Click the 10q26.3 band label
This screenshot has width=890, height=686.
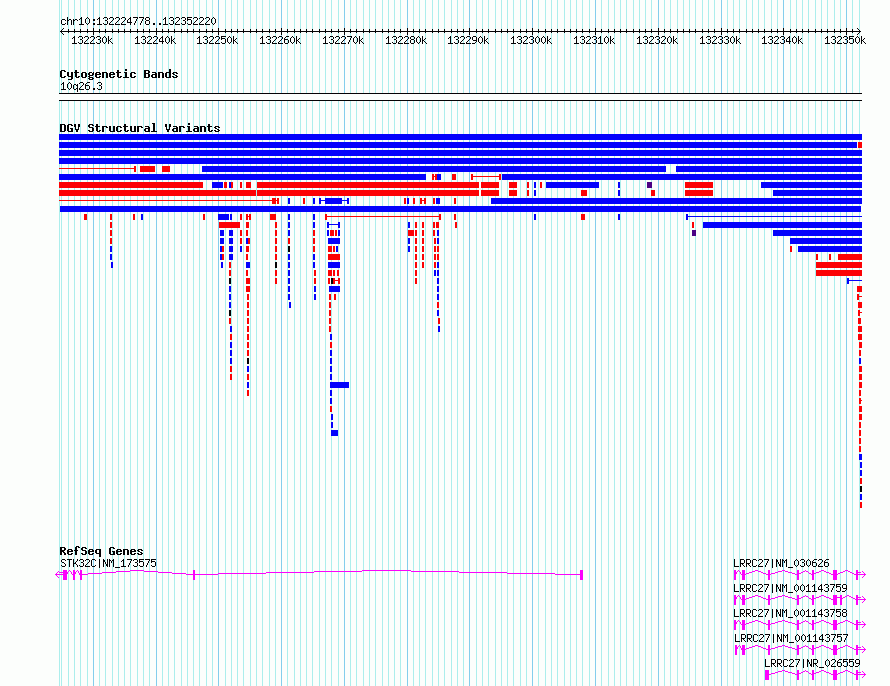click(x=81, y=86)
